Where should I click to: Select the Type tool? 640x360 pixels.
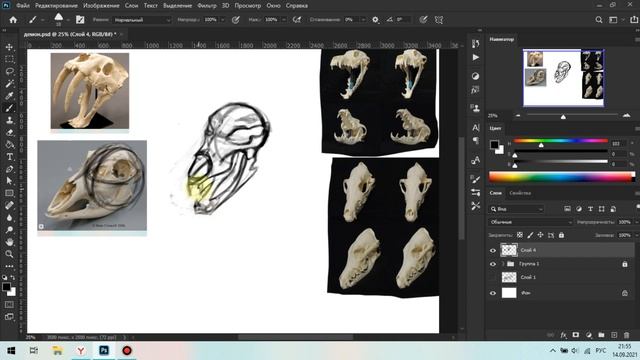pyautogui.click(x=9, y=157)
